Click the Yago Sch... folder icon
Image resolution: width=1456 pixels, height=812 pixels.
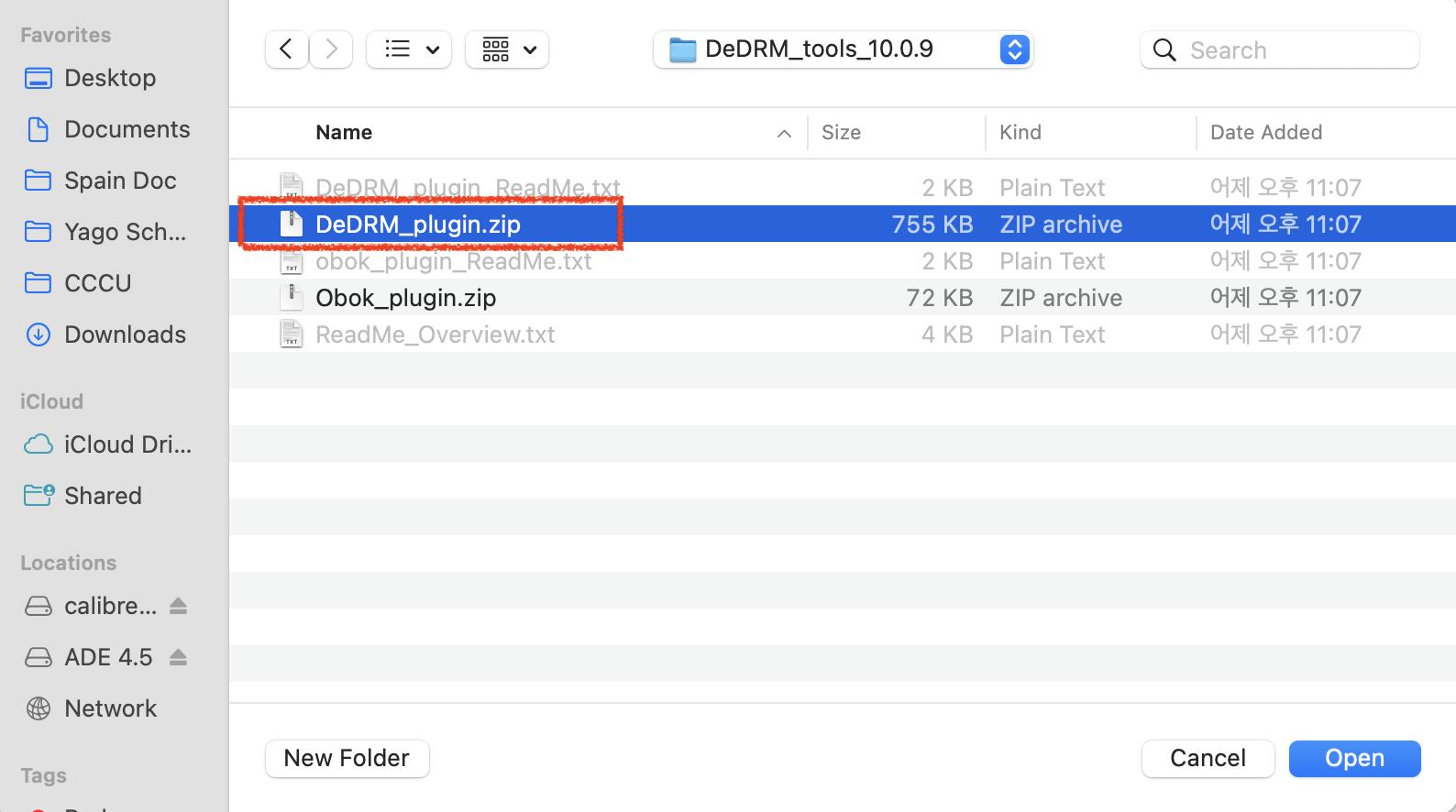39,232
